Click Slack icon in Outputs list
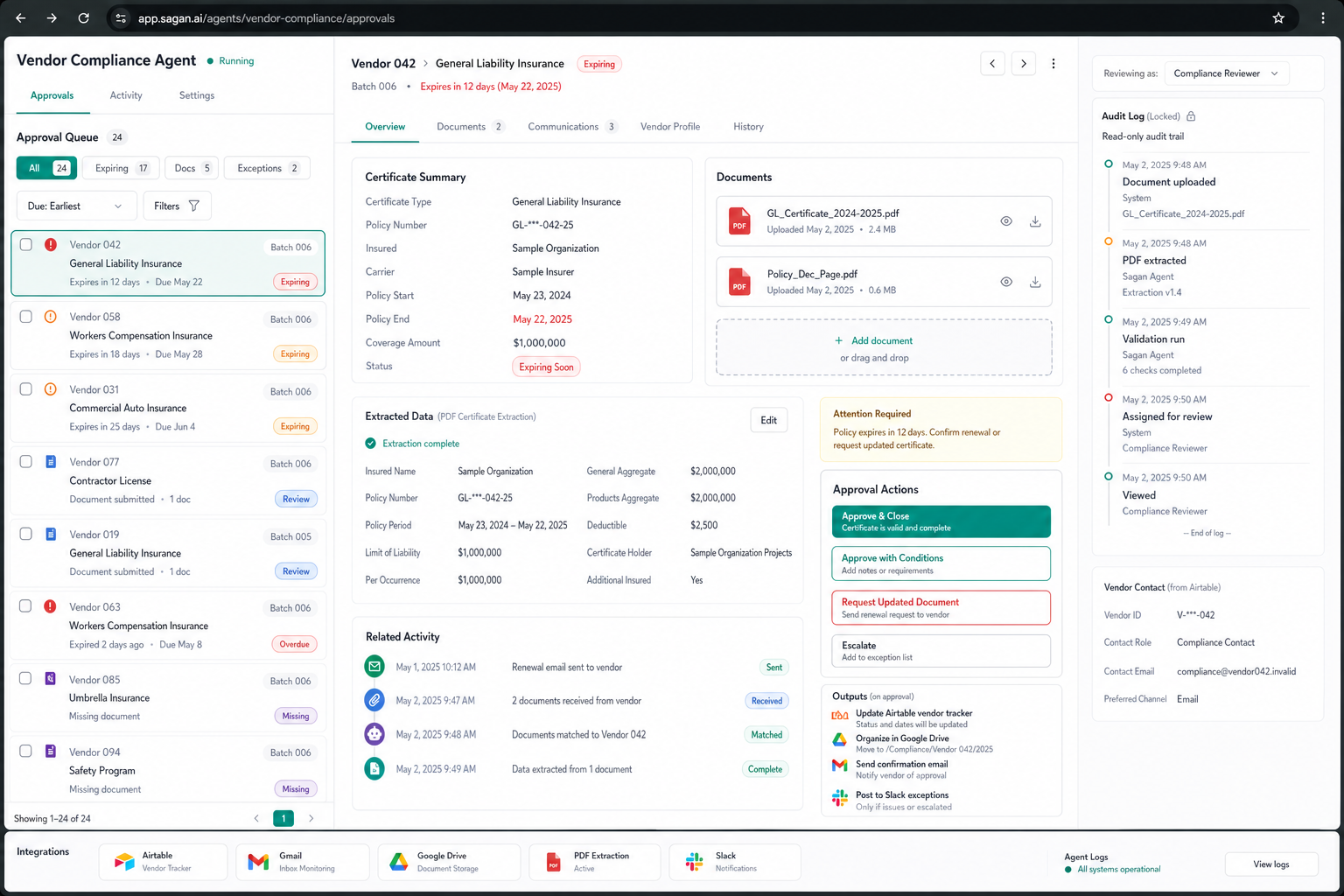The height and width of the screenshot is (896, 1344). (840, 798)
